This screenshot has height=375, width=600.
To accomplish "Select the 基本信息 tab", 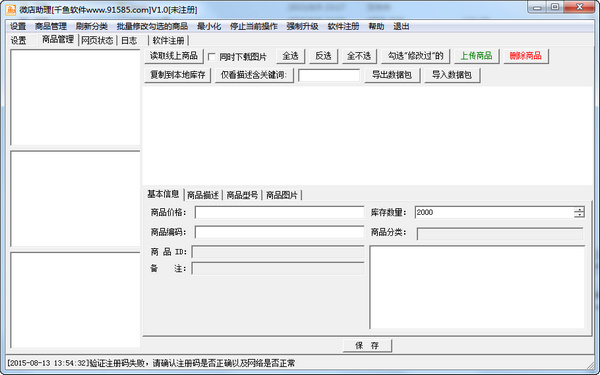I will (x=163, y=194).
